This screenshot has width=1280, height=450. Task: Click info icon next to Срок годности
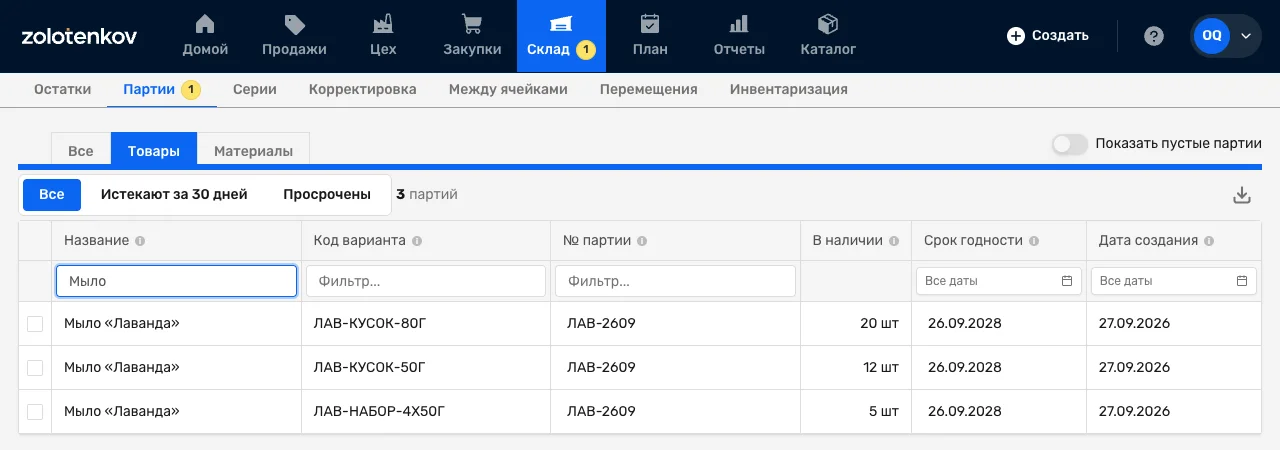point(1034,241)
